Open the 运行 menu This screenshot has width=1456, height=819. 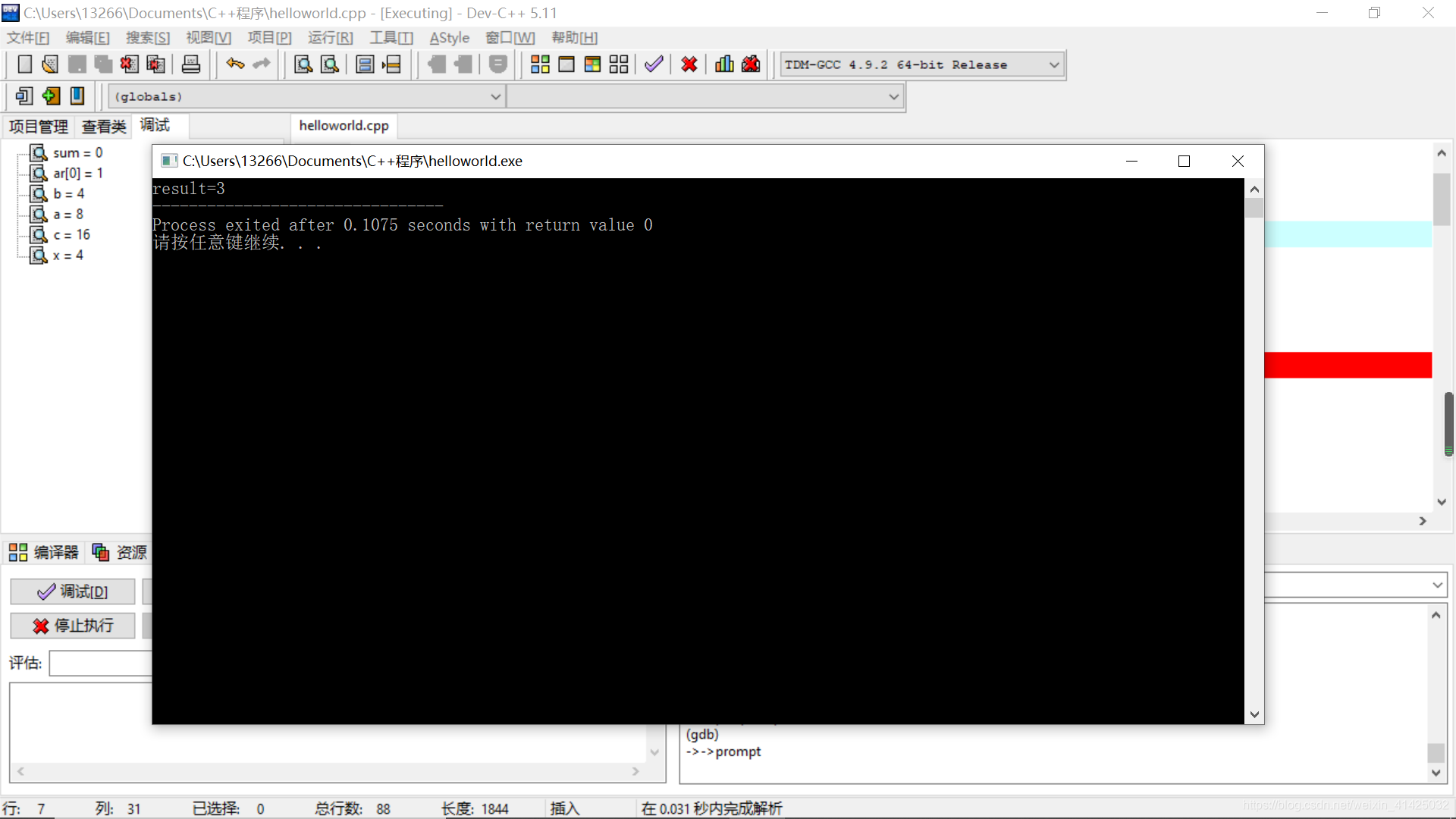[x=330, y=37]
